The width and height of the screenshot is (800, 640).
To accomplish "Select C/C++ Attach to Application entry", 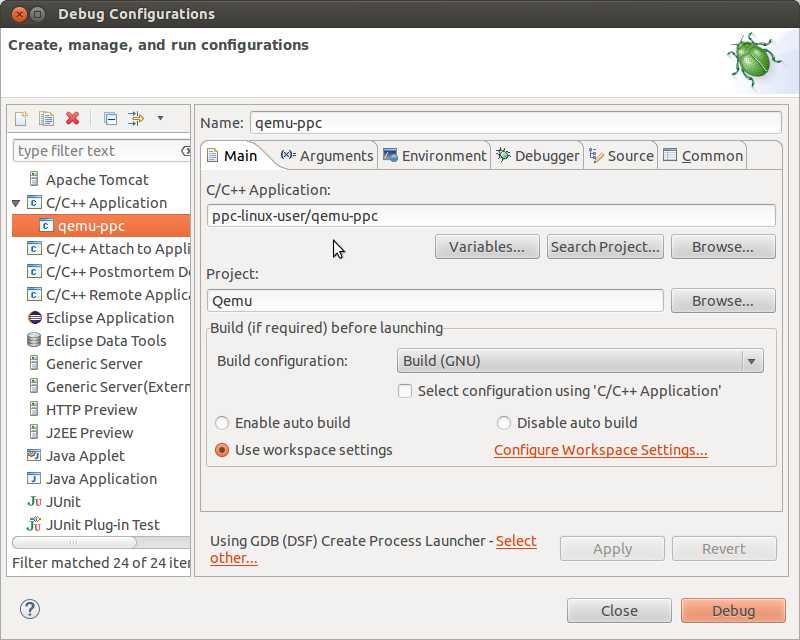I will [x=108, y=249].
